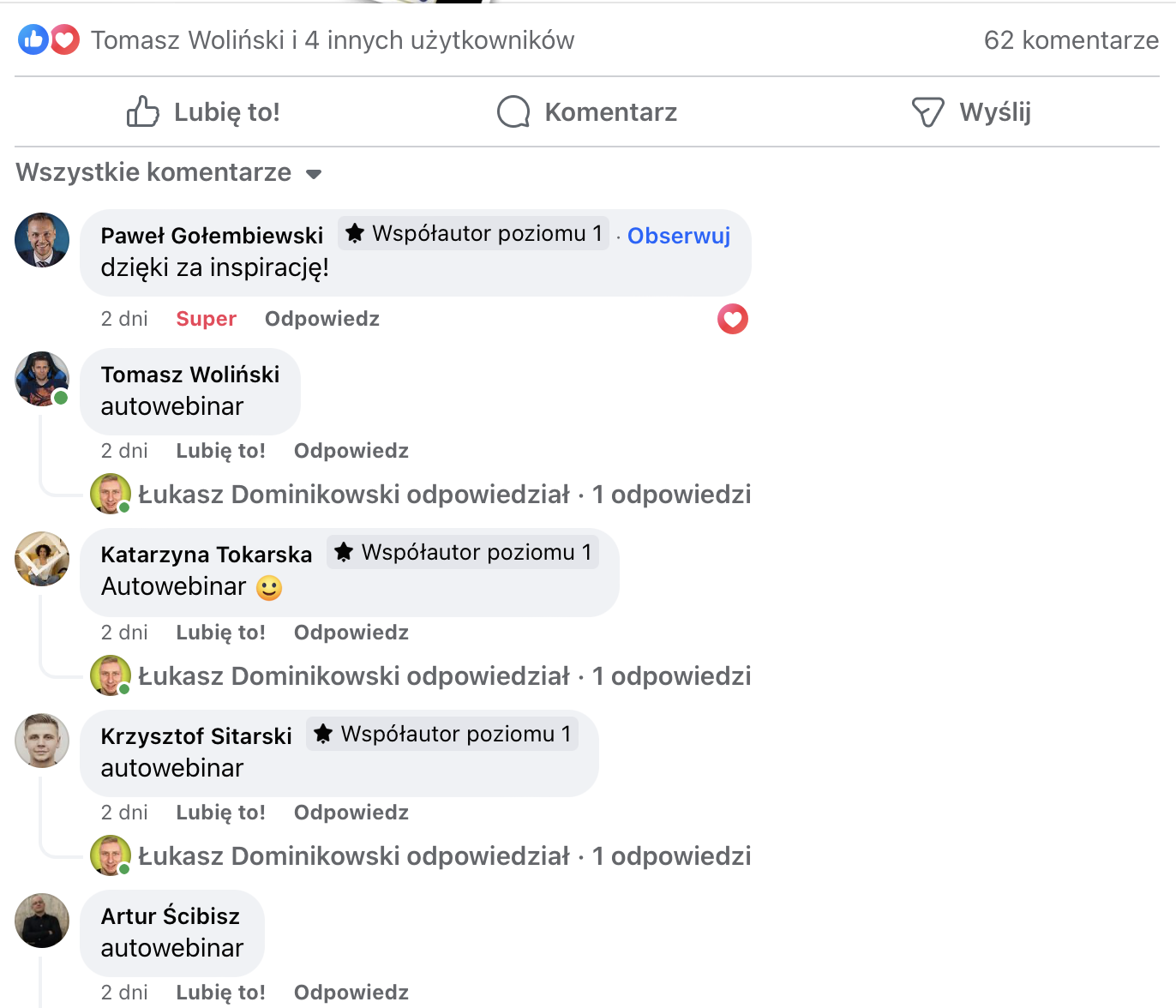This screenshot has height=1008, width=1176.
Task: Reply to Krzysztof Sitarski's comment
Action: (x=351, y=813)
